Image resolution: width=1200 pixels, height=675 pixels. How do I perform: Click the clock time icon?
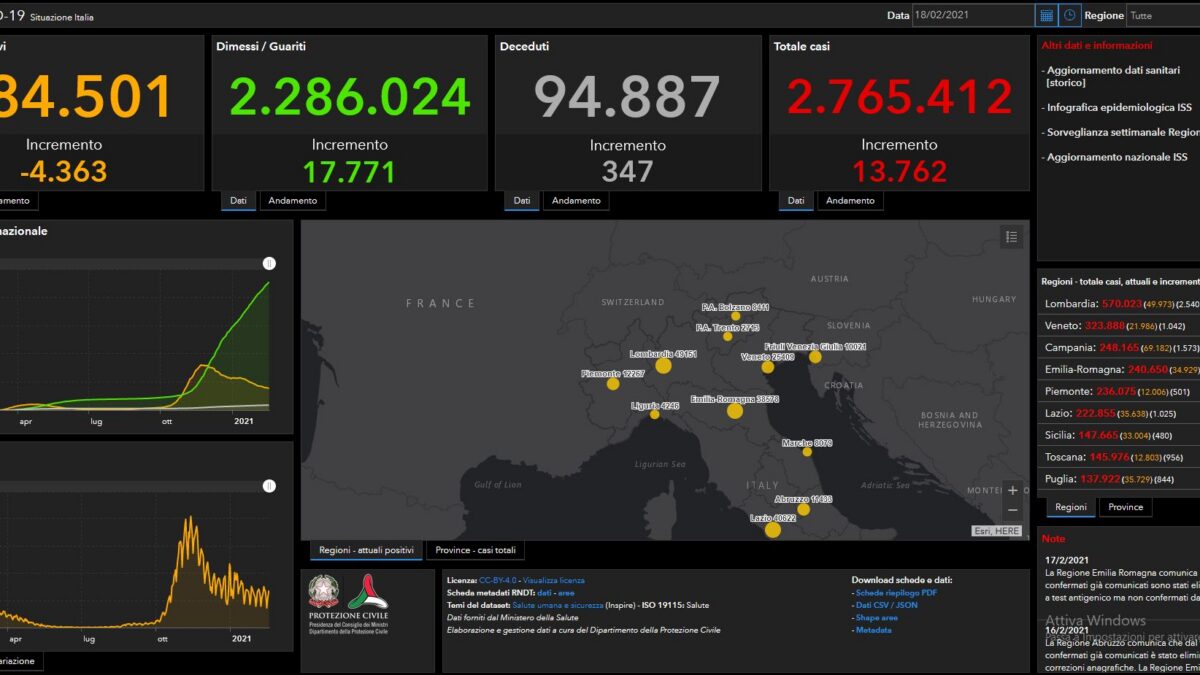tap(1070, 15)
